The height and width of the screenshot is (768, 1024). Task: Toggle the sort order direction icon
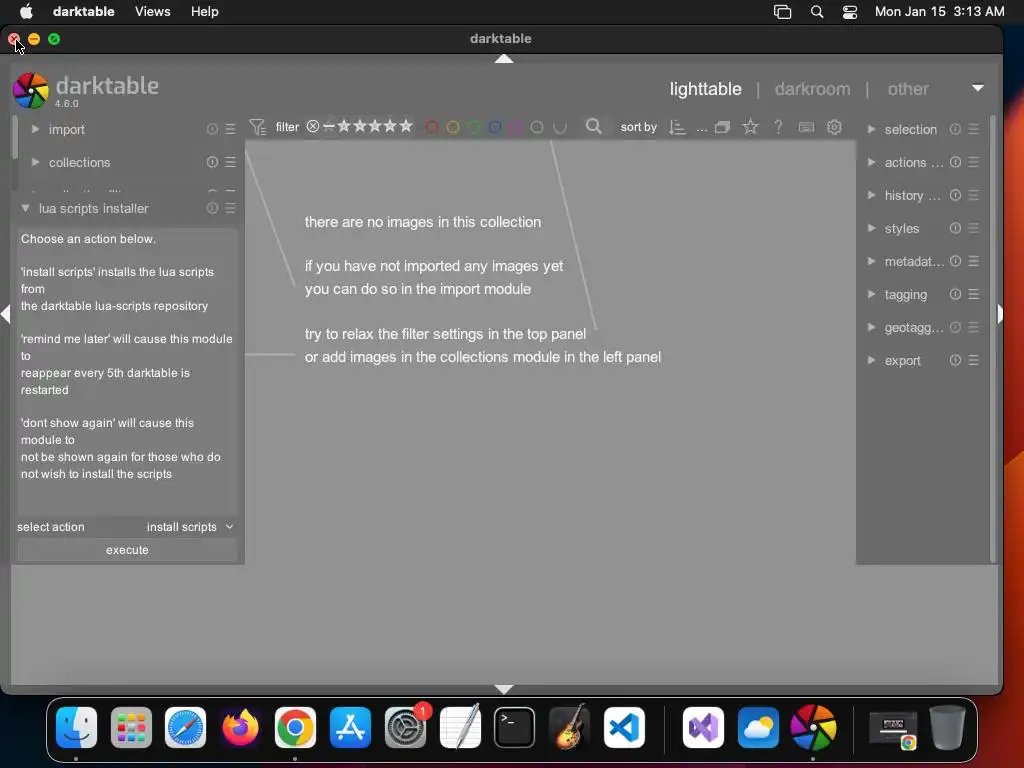point(677,127)
